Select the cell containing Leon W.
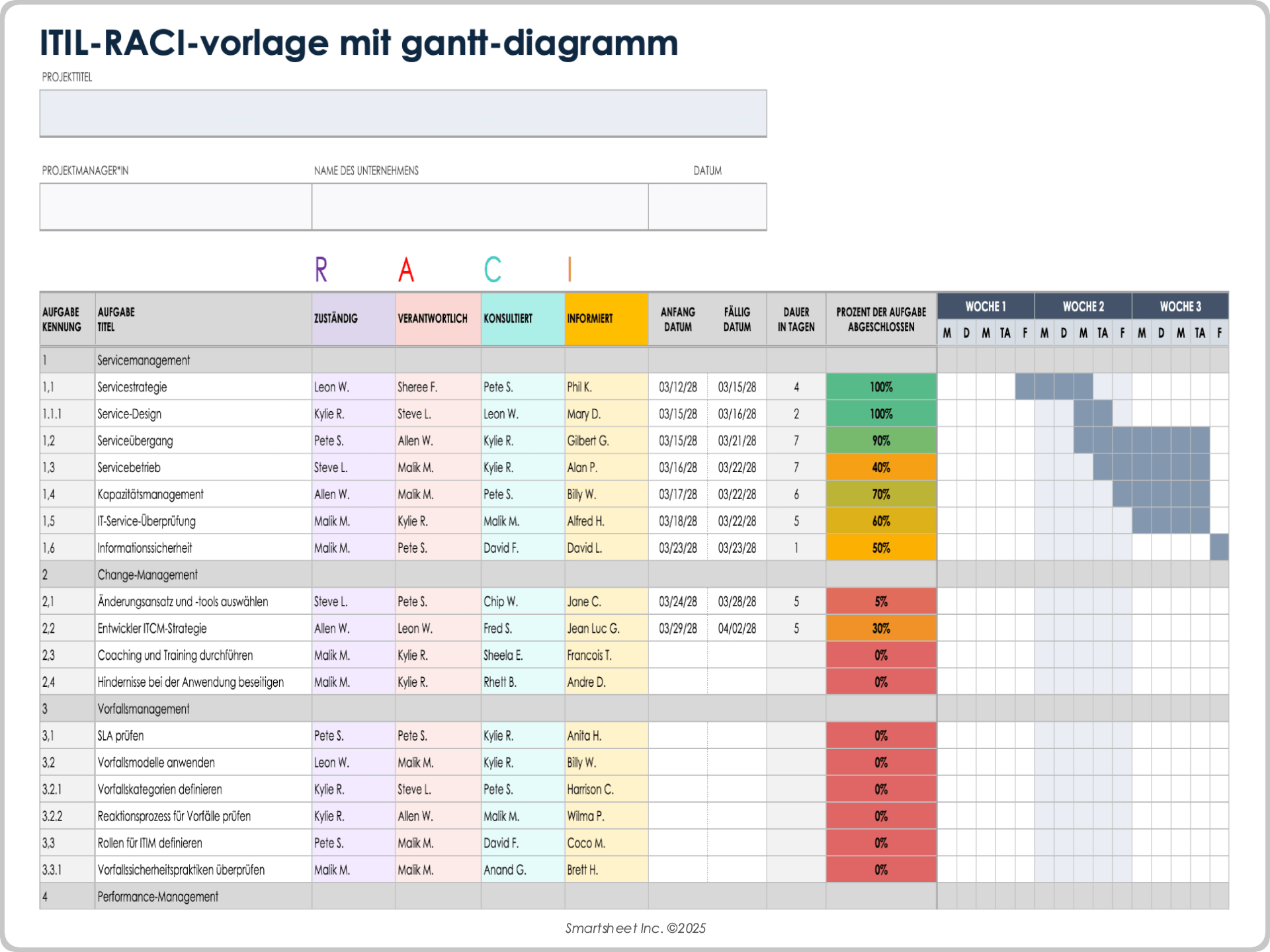1270x952 pixels. pyautogui.click(x=332, y=387)
